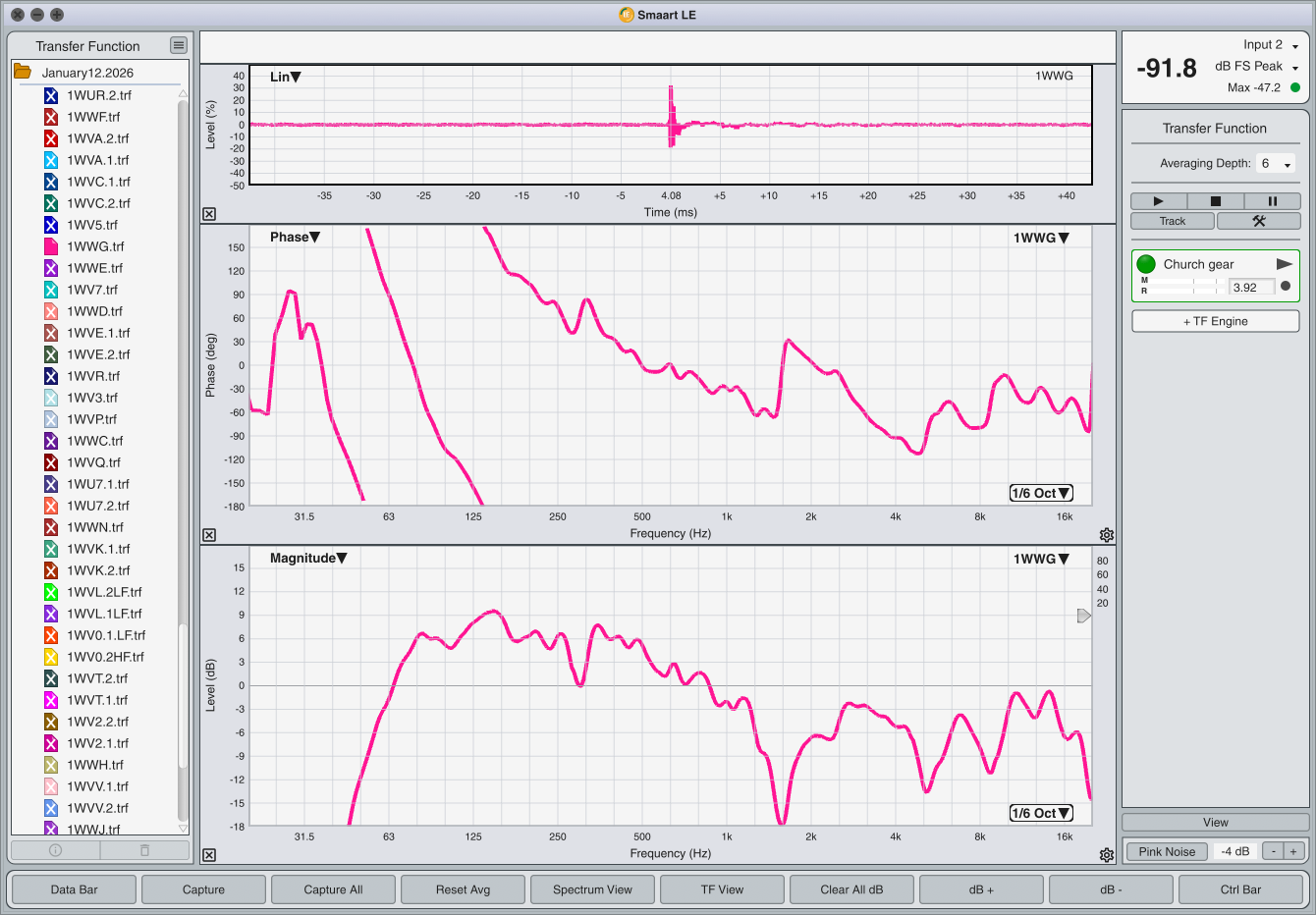Toggle the green Church gear engine indicator
The image size is (1316, 915).
click(1146, 264)
